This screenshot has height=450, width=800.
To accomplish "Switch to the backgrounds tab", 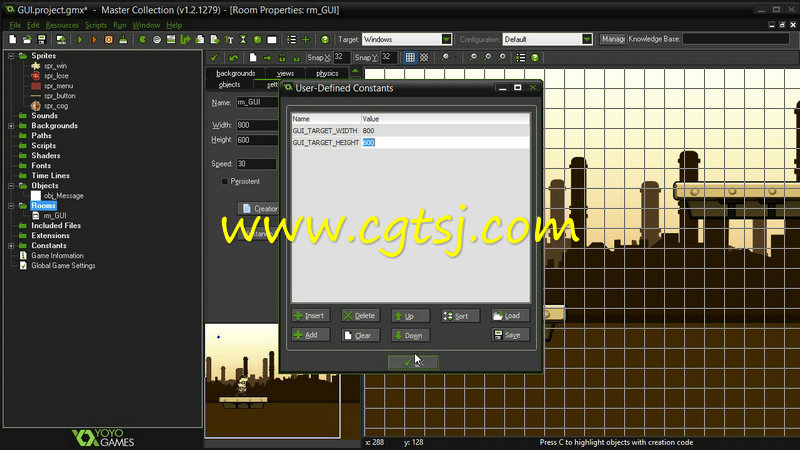I will [235, 73].
